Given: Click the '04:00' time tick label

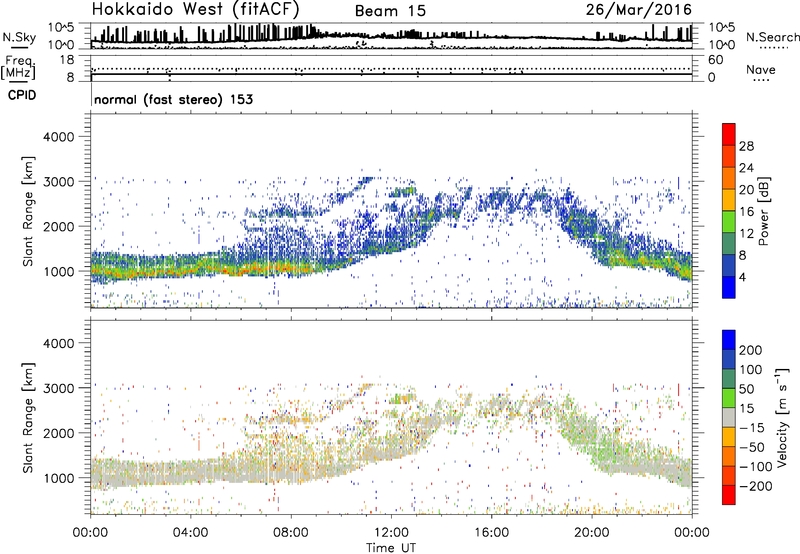Looking at the screenshot, I should [190, 533].
